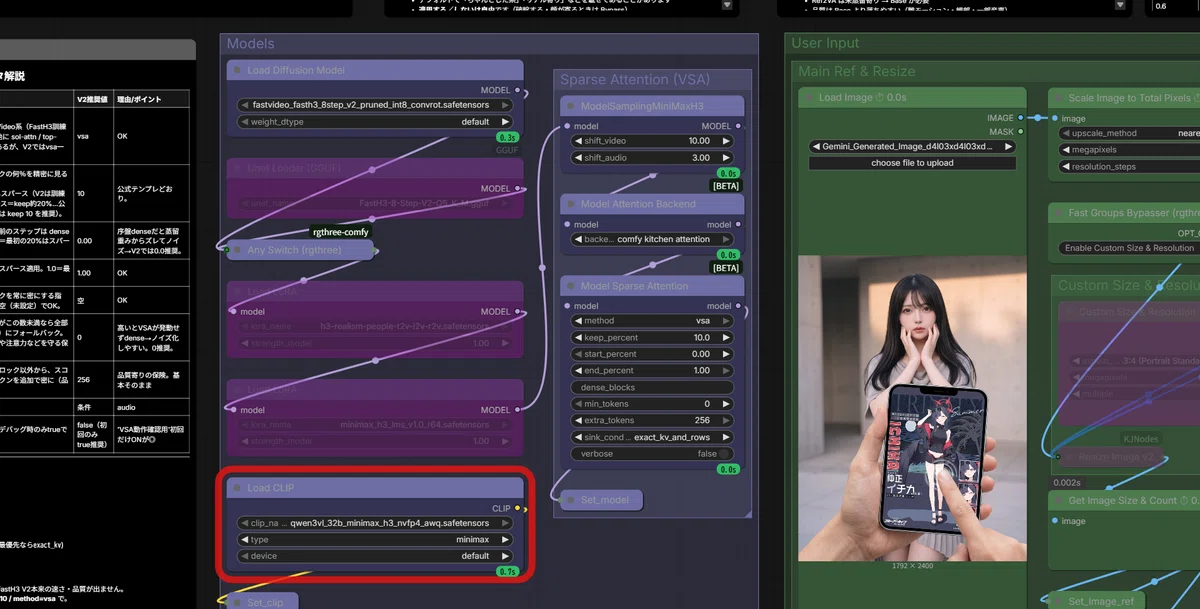Image resolution: width=1200 pixels, height=609 pixels.
Task: Click the Get Image Size & Count collapse dot
Action: (1059, 500)
